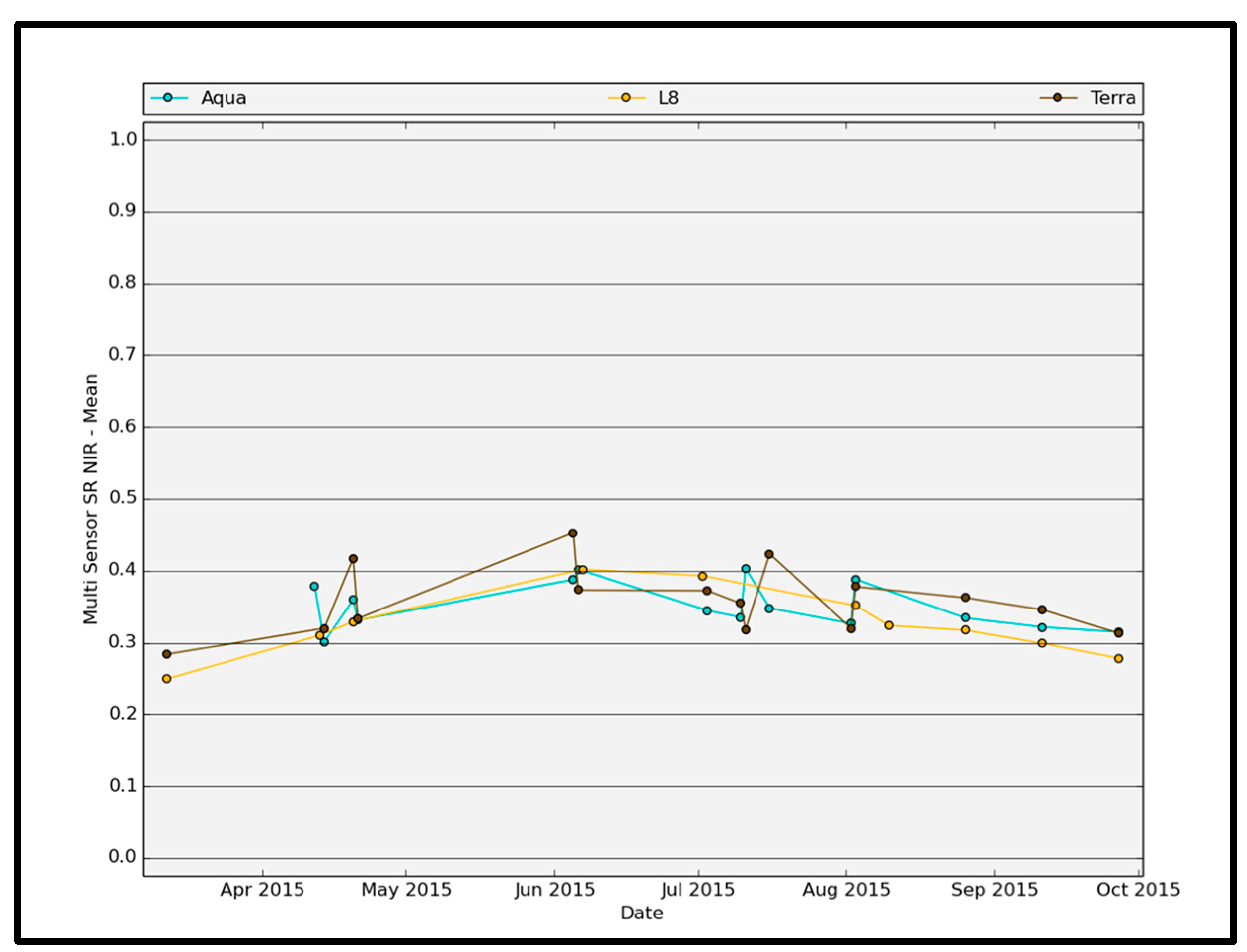Screen dimensions: 1247x952
Task: Select Terra's highest point in early June
Action: tap(572, 533)
